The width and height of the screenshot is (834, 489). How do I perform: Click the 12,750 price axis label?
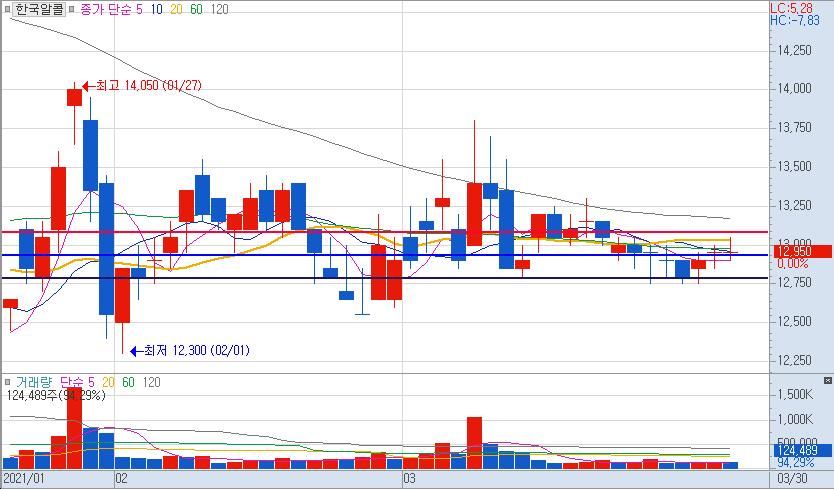795,282
